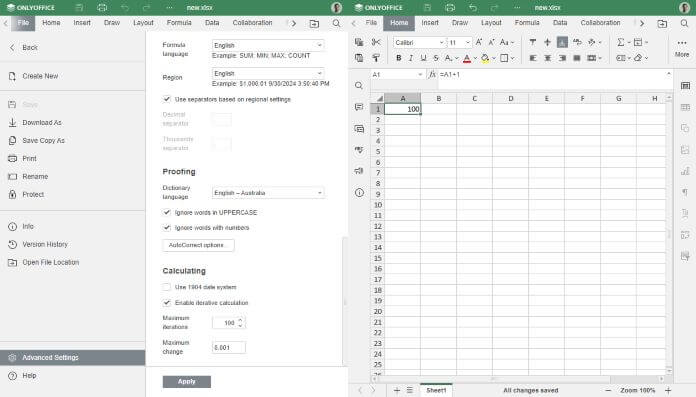The image size is (696, 397).
Task: Align cell content to bottom
Action: pos(562,42)
